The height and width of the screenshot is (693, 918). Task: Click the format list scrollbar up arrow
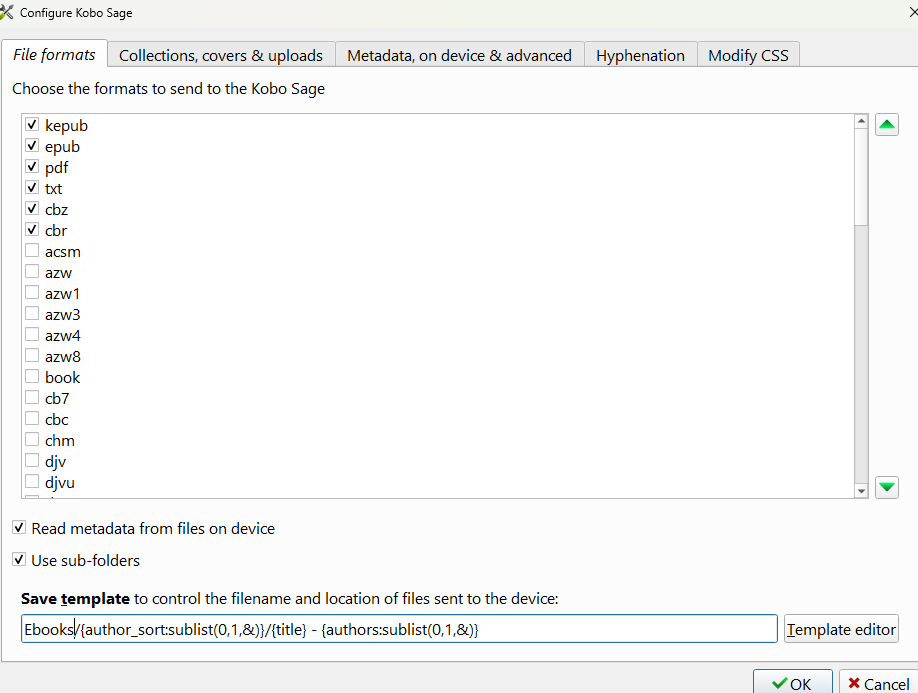coord(861,121)
